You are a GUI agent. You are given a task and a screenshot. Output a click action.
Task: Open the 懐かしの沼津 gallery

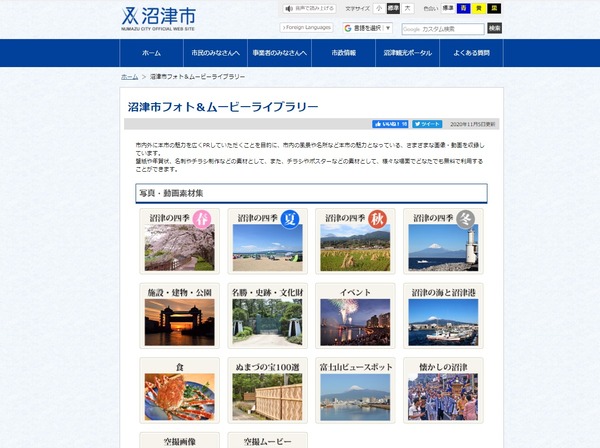click(443, 390)
